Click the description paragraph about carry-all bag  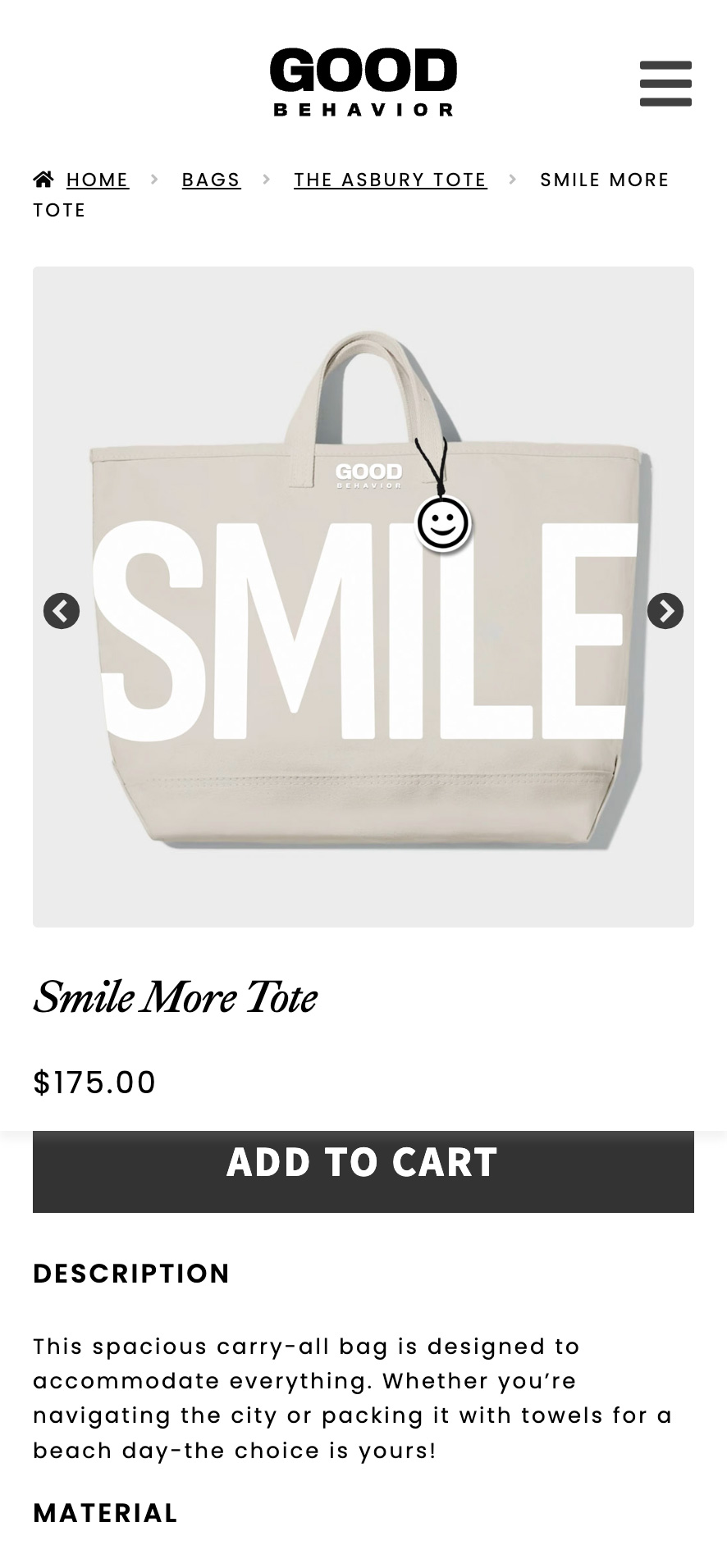[x=353, y=1398]
